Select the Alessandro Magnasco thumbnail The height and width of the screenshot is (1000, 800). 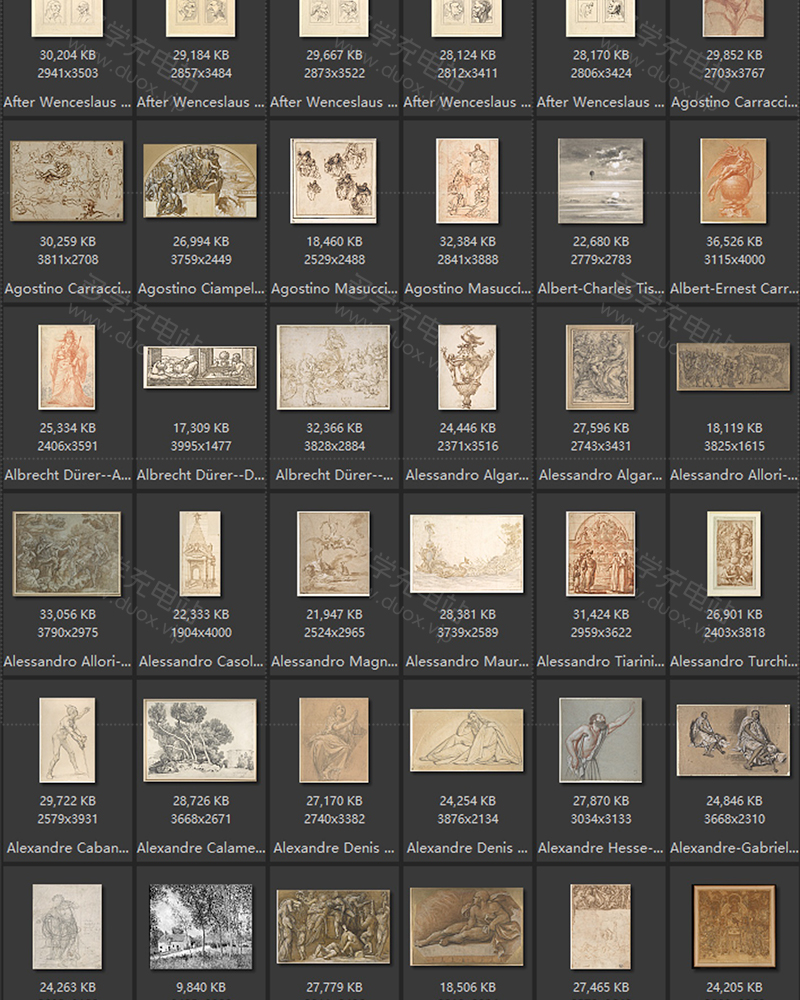(333, 553)
